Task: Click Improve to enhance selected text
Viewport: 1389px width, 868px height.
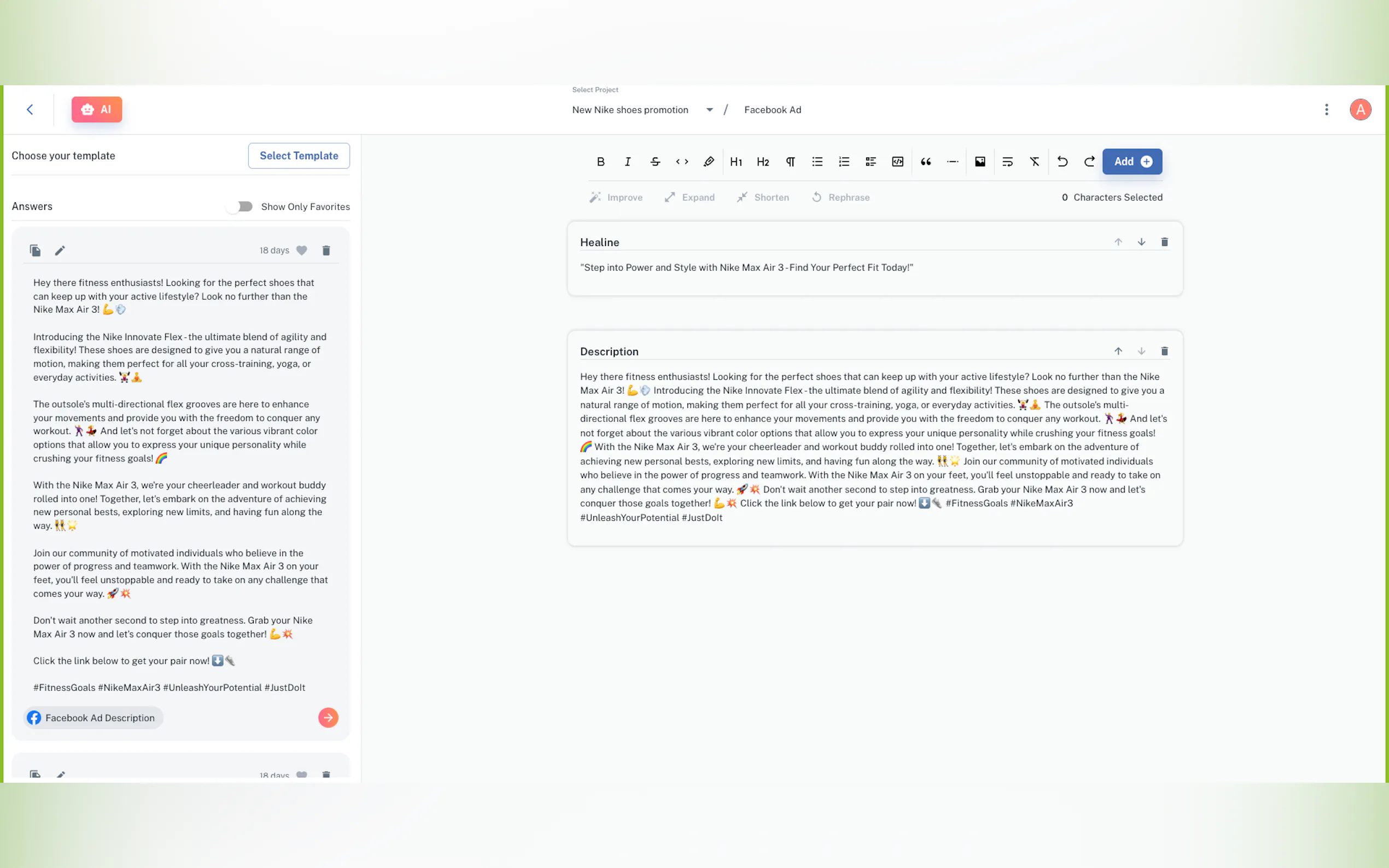Action: pyautogui.click(x=616, y=197)
